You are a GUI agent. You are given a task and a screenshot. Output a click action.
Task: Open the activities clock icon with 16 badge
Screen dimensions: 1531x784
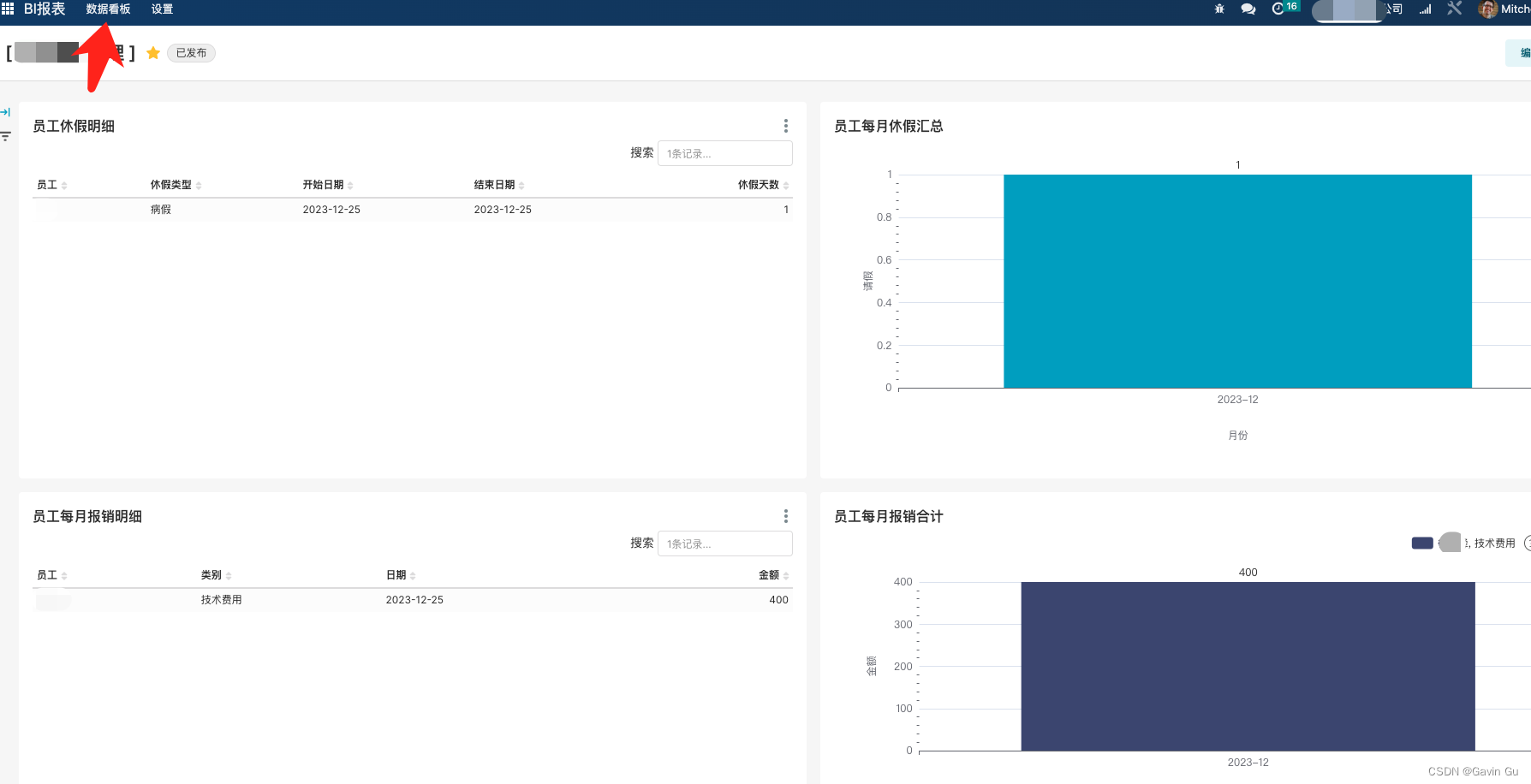point(1285,8)
